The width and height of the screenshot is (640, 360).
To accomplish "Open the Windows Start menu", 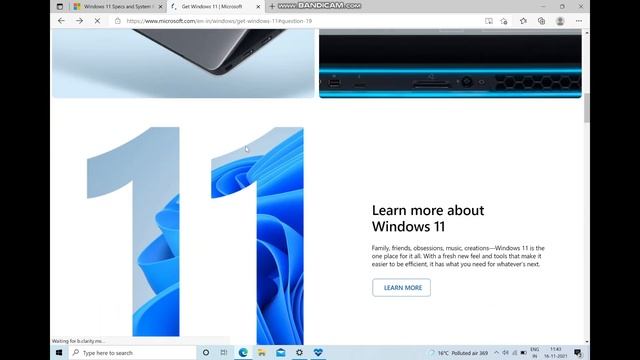I will [59, 353].
